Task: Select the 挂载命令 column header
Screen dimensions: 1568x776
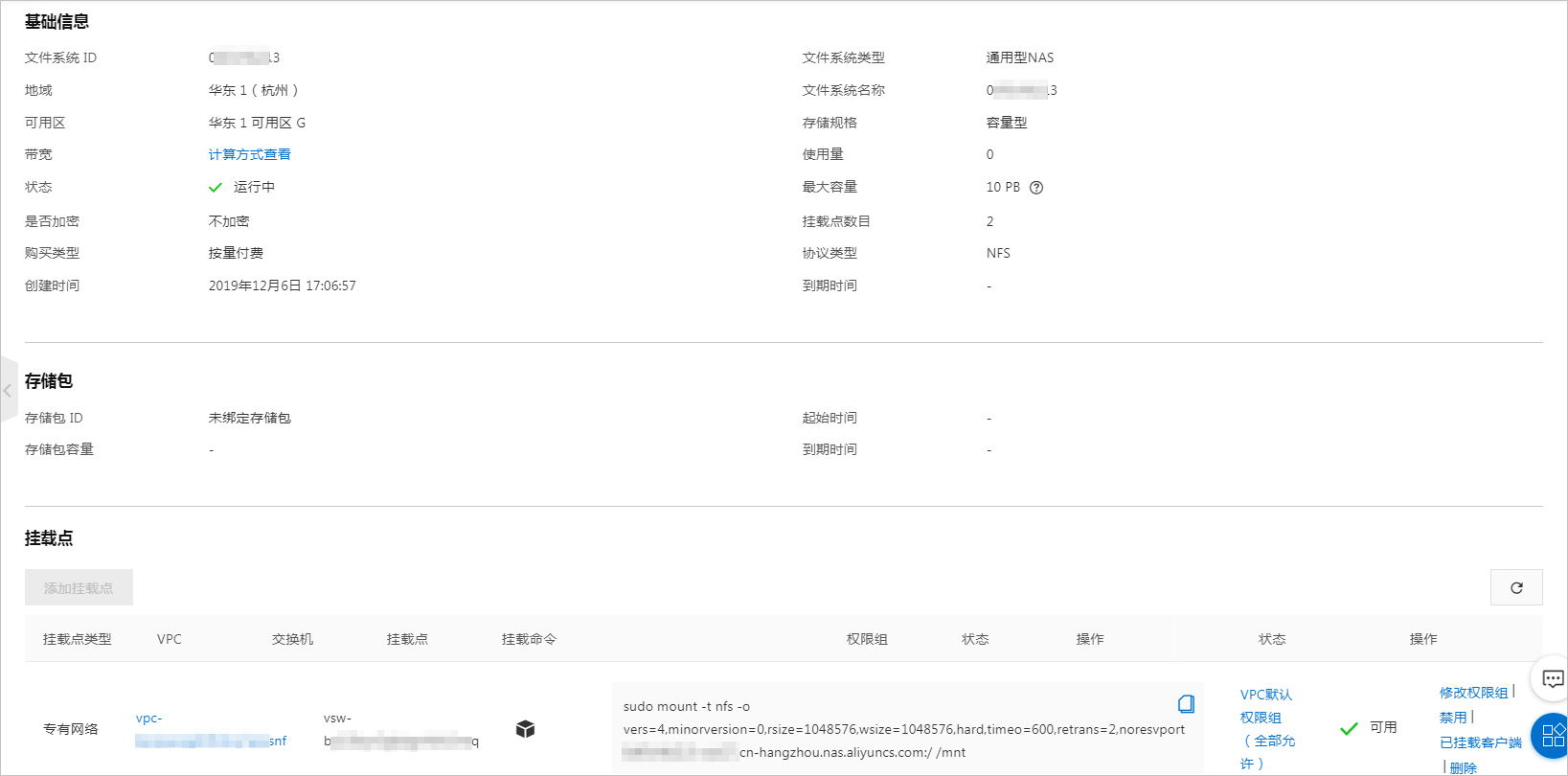Action: click(x=529, y=639)
